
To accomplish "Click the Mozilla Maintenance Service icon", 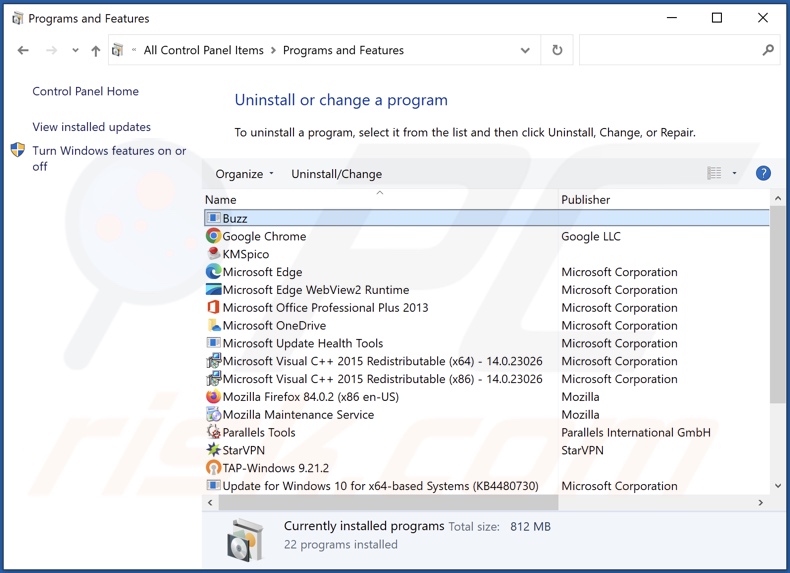I will 214,414.
